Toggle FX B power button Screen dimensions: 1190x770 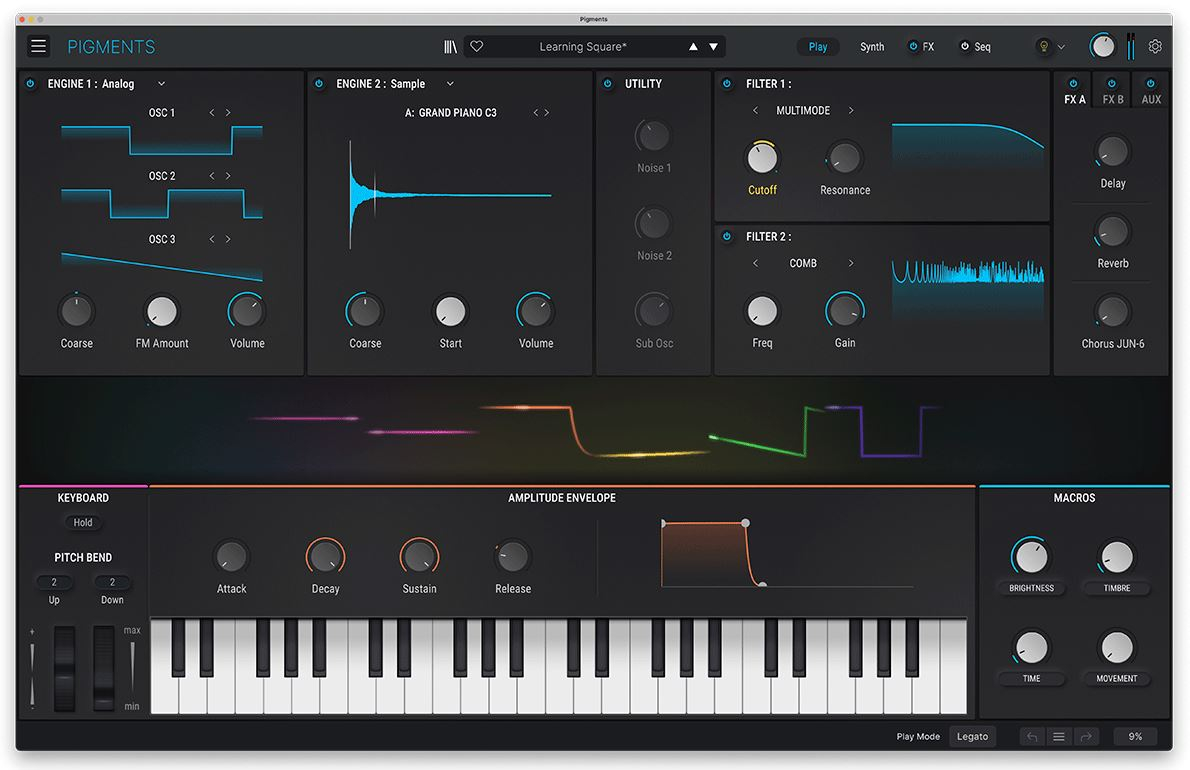(x=1112, y=83)
